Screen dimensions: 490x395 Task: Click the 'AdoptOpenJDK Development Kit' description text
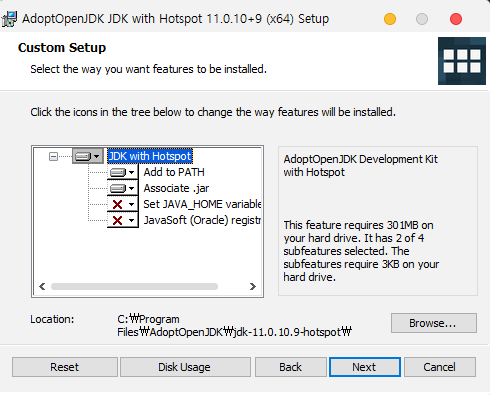(360, 166)
